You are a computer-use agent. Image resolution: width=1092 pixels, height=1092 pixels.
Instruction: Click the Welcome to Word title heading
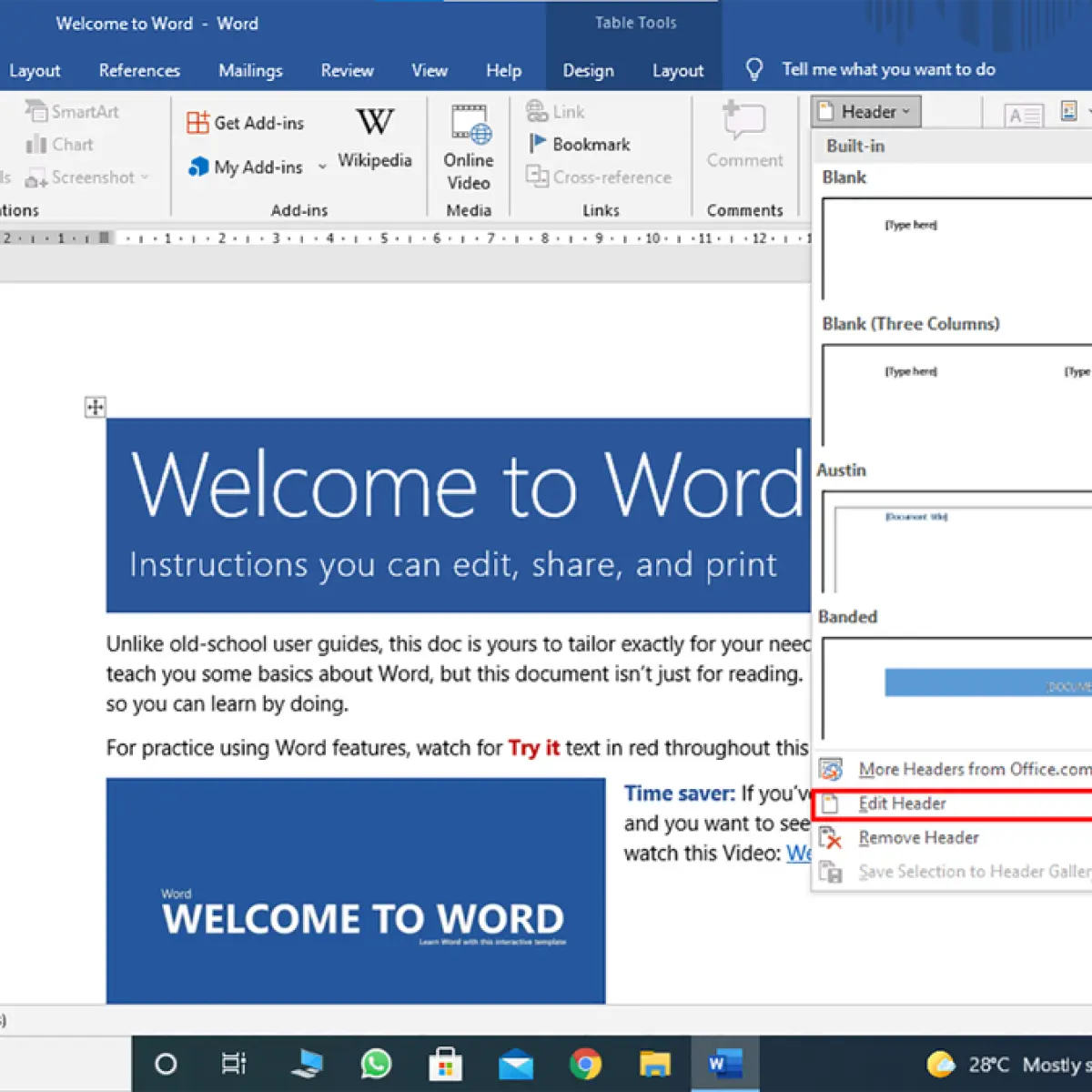coord(469,485)
